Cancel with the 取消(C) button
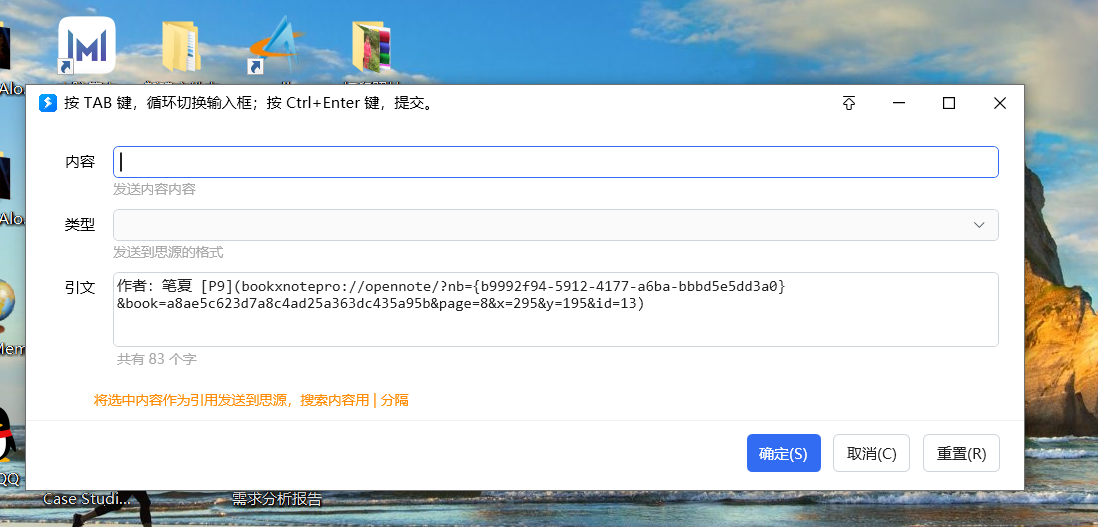This screenshot has height=527, width=1098. [x=871, y=454]
